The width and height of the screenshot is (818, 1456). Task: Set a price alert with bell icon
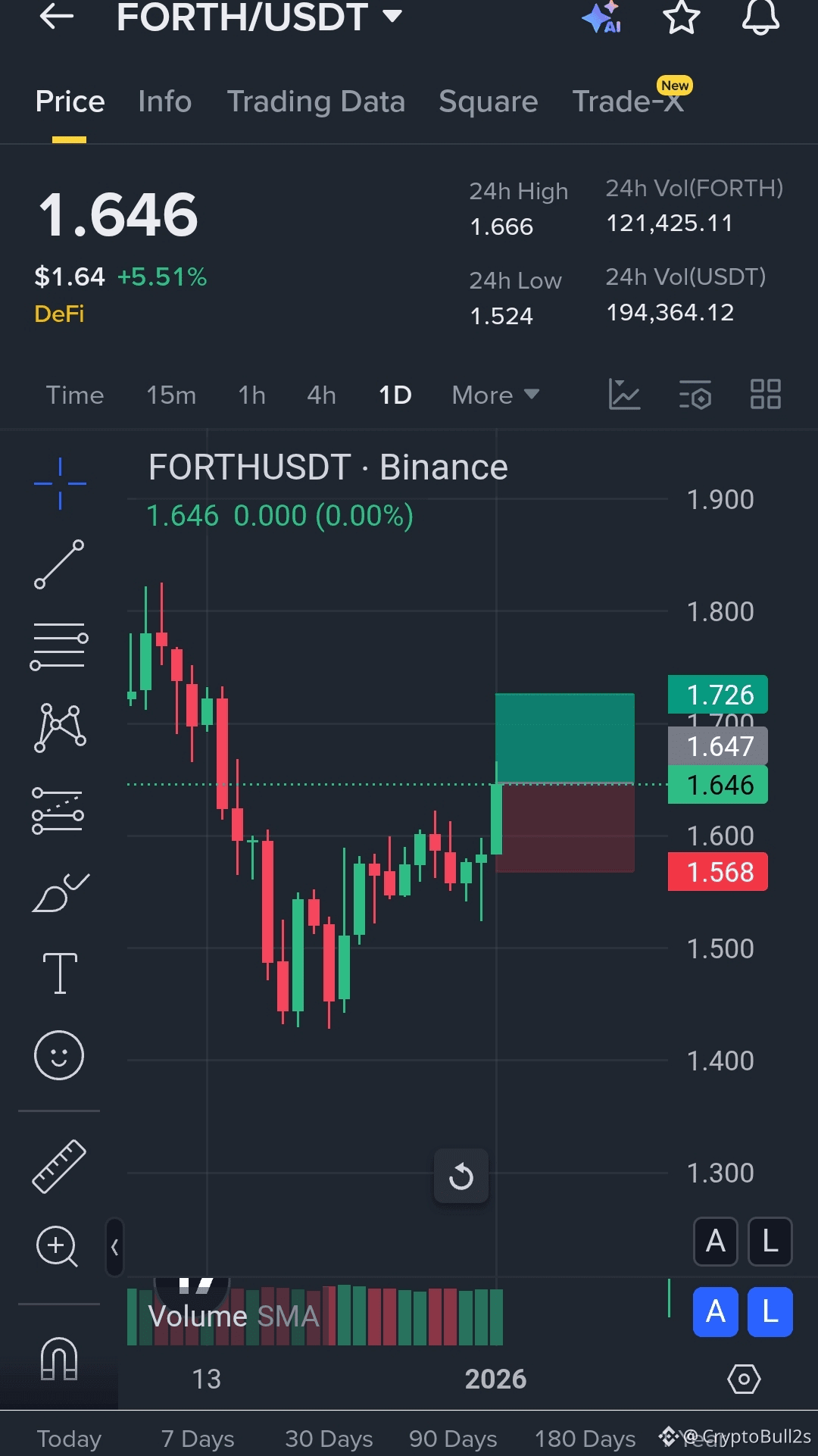[760, 17]
